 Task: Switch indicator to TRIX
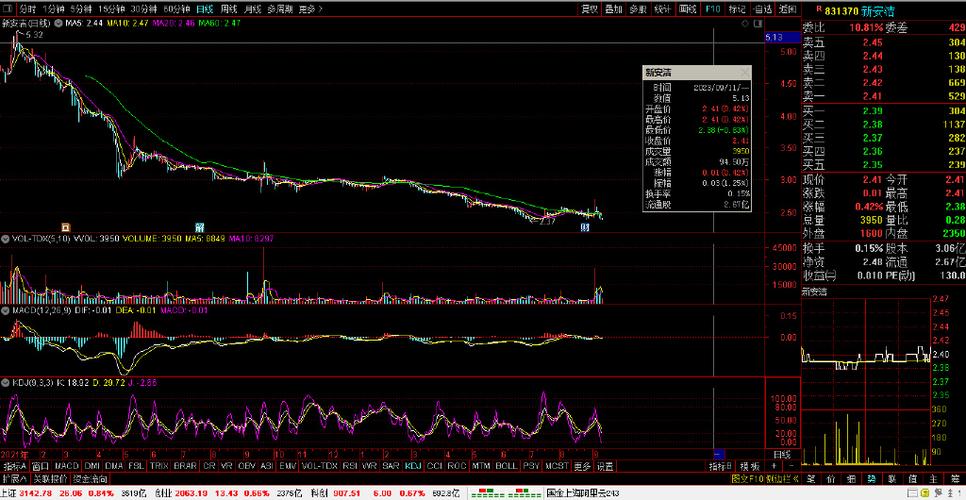coord(159,466)
